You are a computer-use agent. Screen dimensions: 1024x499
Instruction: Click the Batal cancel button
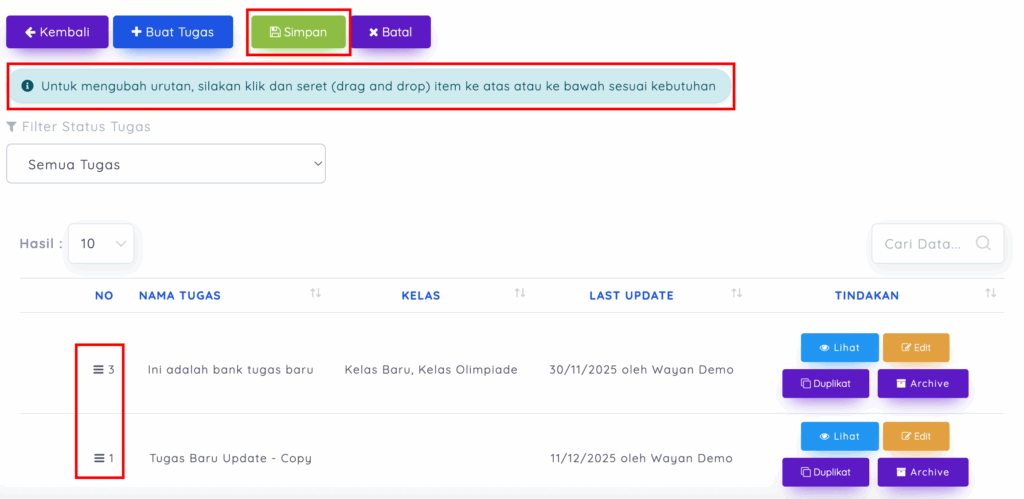[391, 32]
